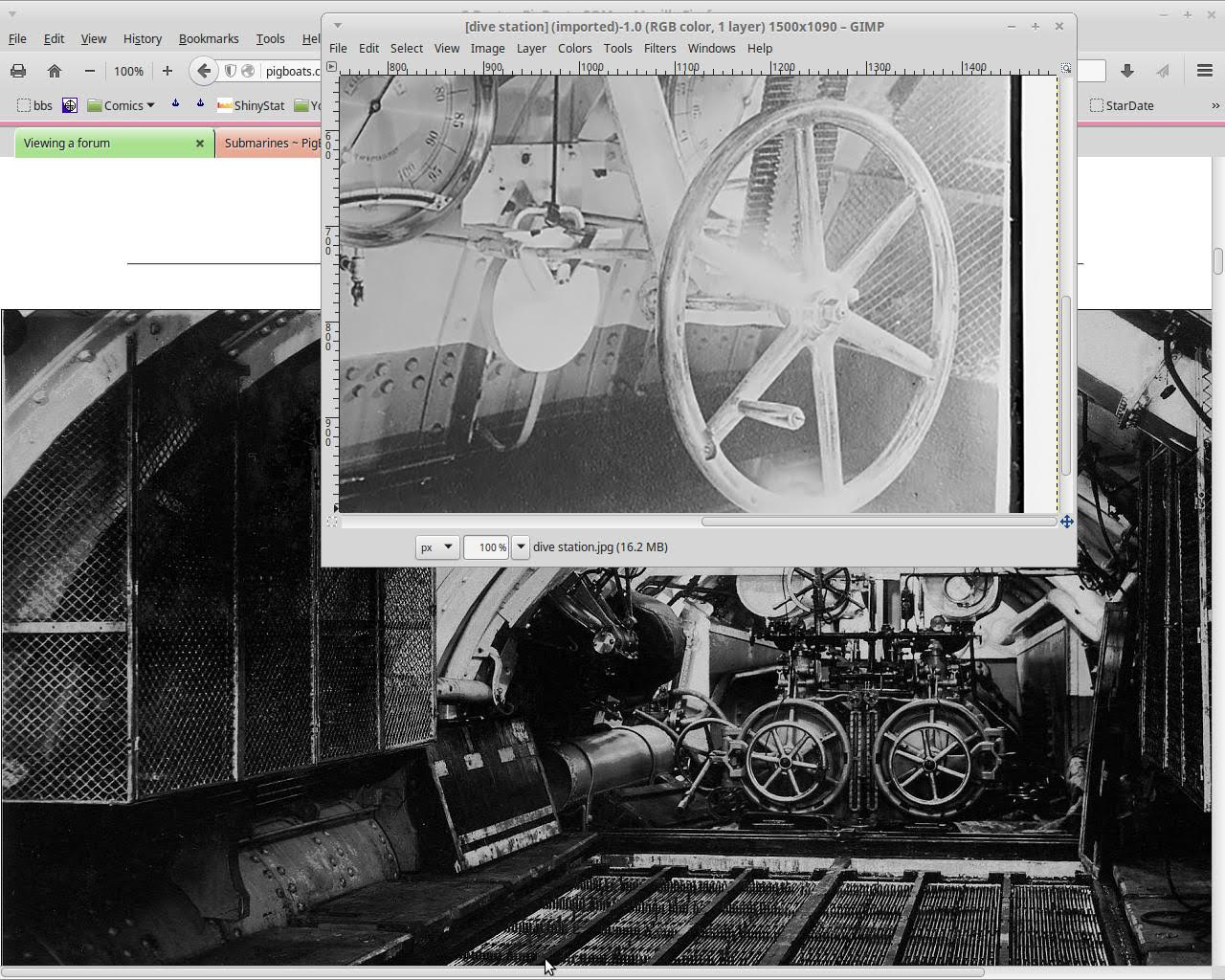
Task: Open the ShinyStat bookmark
Action: tap(251, 105)
